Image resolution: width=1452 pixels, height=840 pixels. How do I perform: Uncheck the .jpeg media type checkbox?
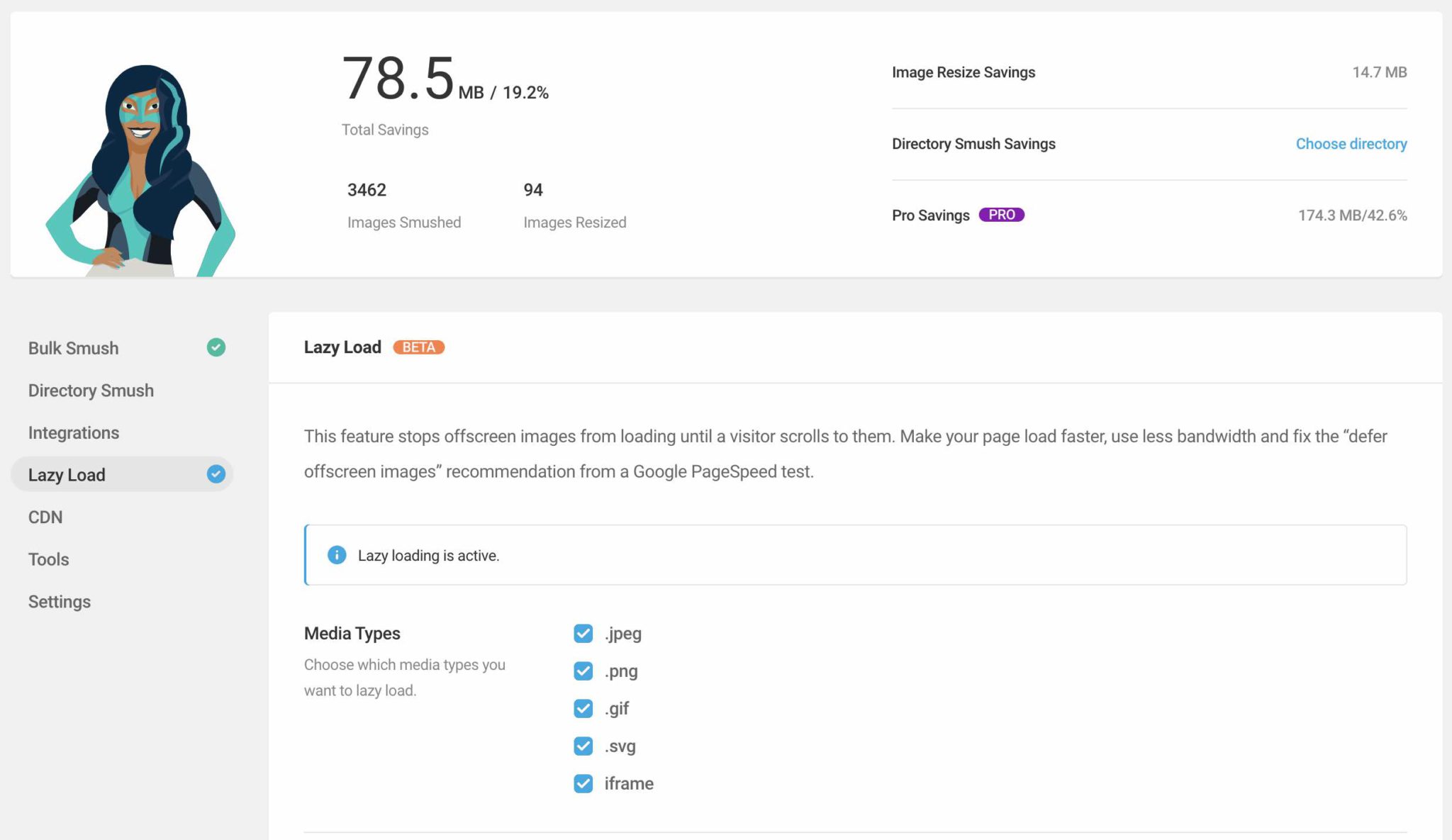point(583,633)
